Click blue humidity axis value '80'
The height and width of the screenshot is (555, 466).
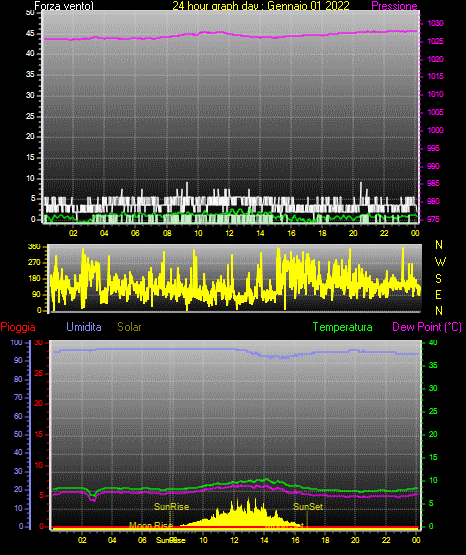18,379
